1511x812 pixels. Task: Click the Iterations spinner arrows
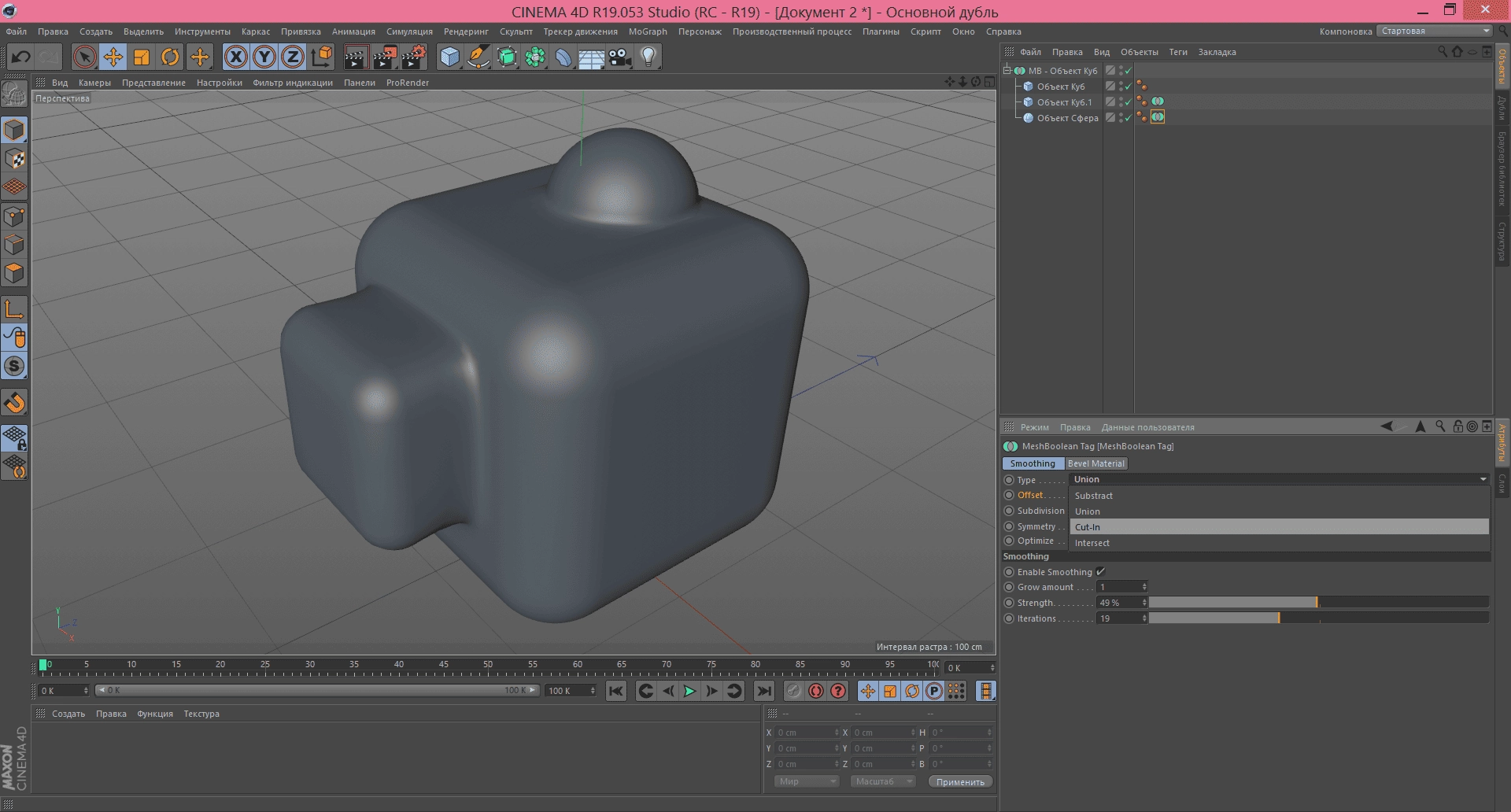[1144, 618]
